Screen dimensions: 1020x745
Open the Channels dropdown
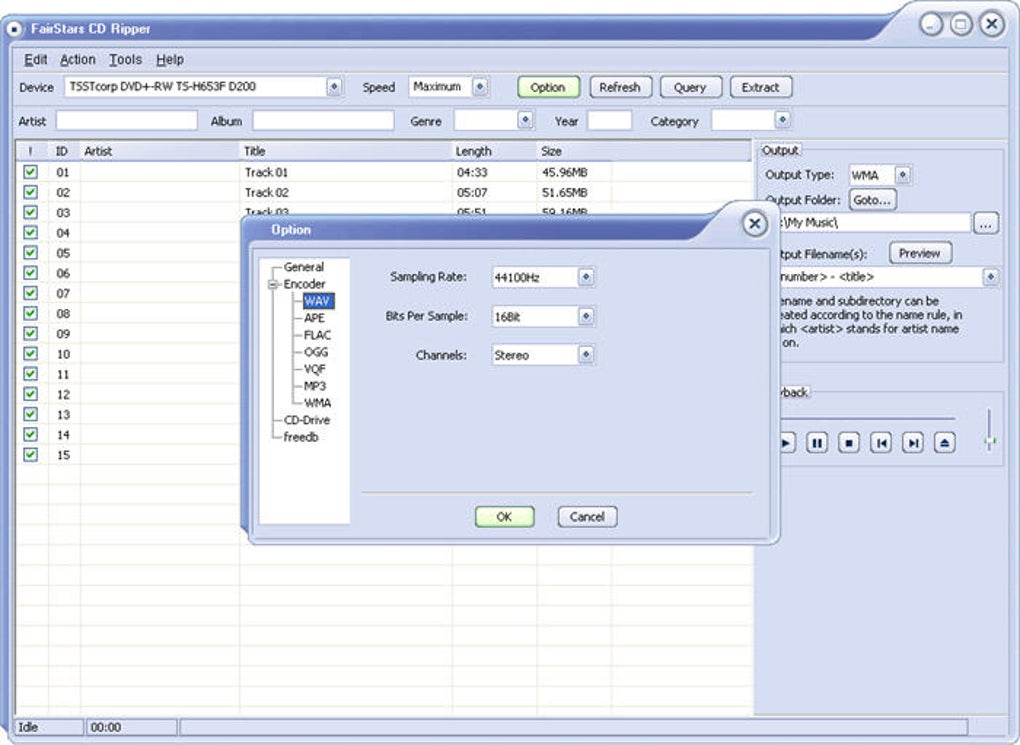point(586,355)
